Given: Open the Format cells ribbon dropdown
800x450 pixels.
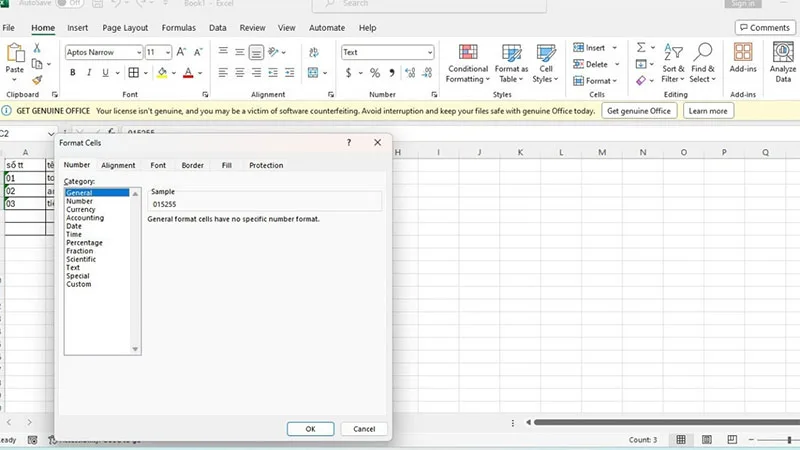Looking at the screenshot, I should (595, 81).
